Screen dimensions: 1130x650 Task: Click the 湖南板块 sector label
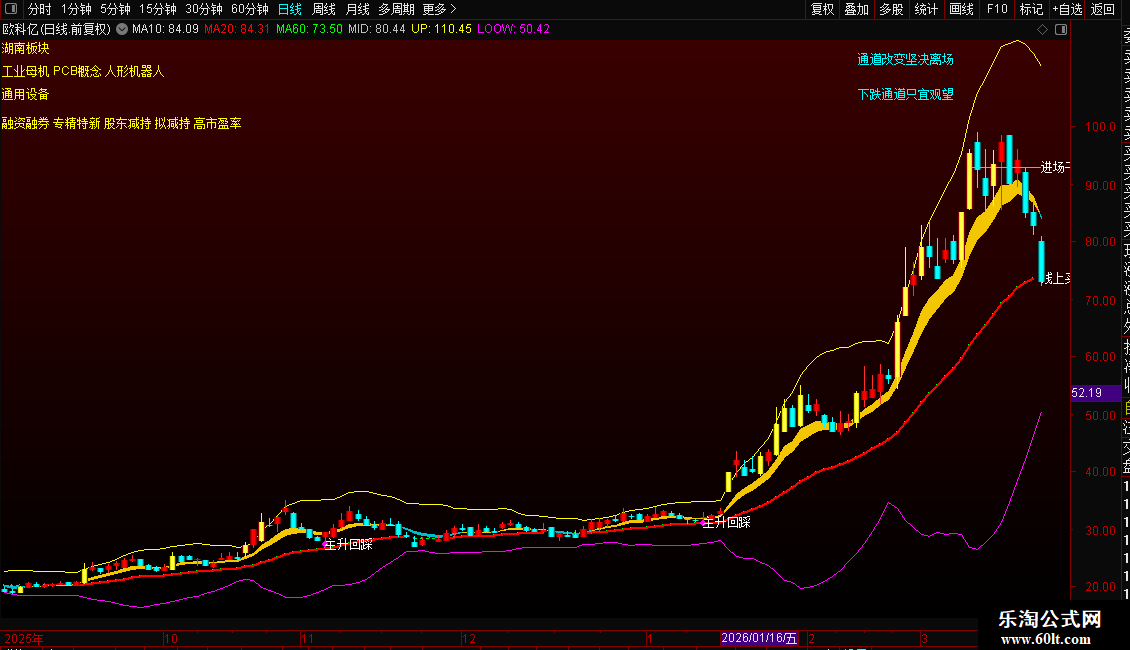[25, 48]
